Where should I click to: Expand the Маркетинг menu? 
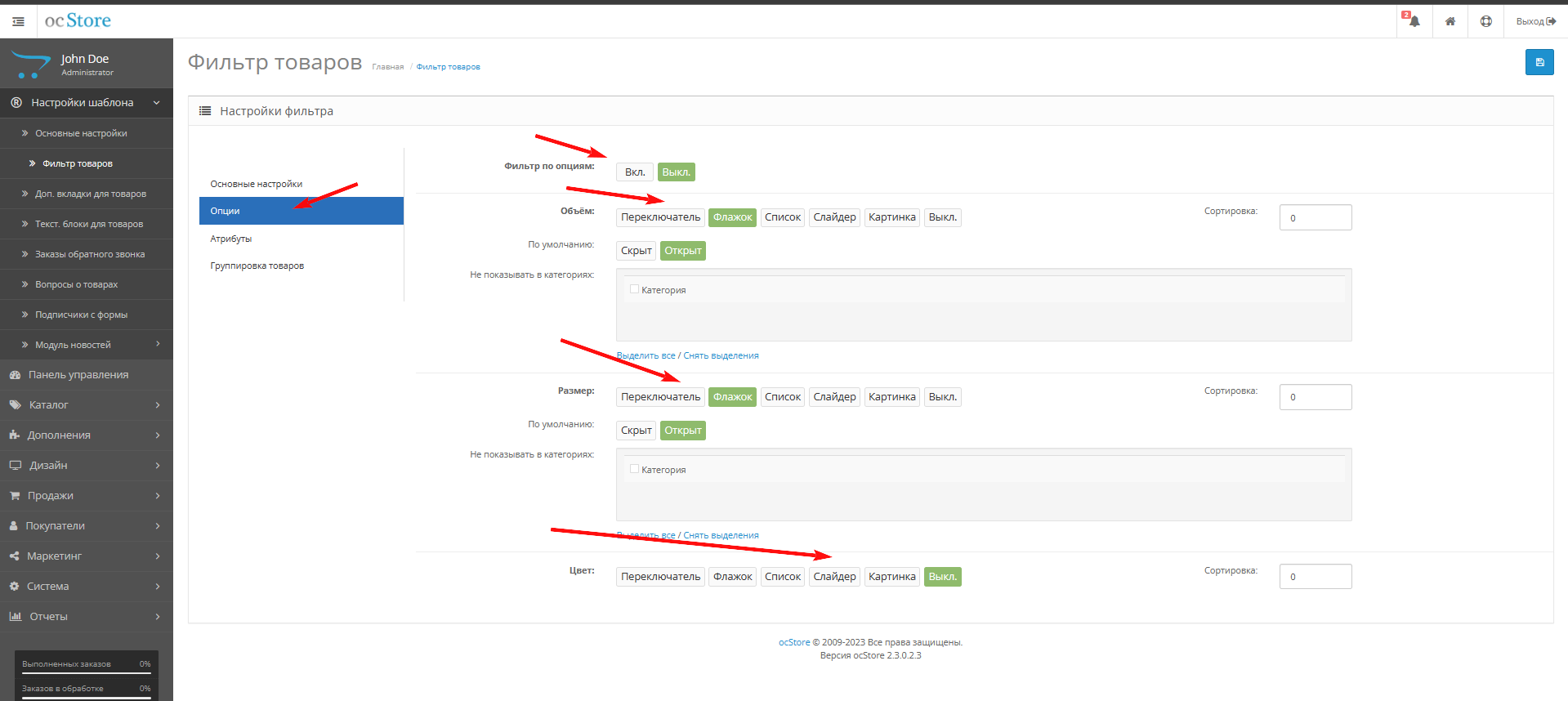click(x=86, y=556)
